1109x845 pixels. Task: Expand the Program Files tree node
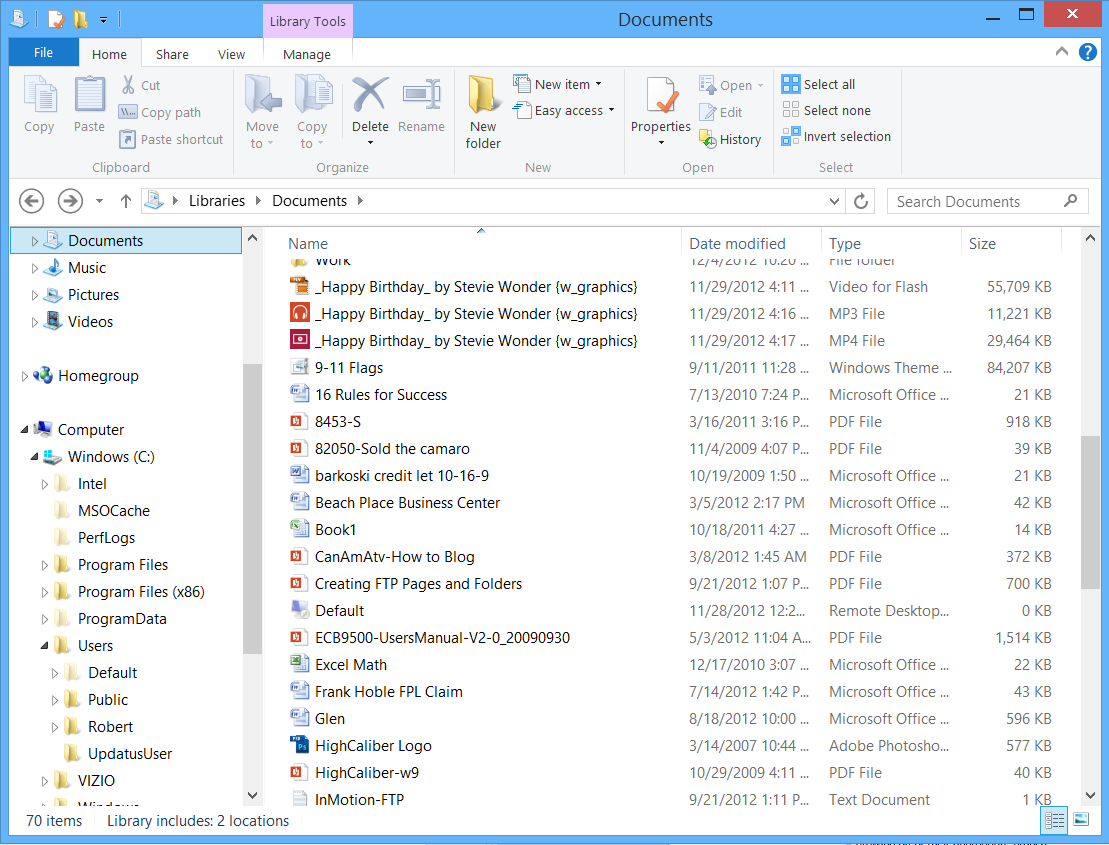(x=46, y=565)
